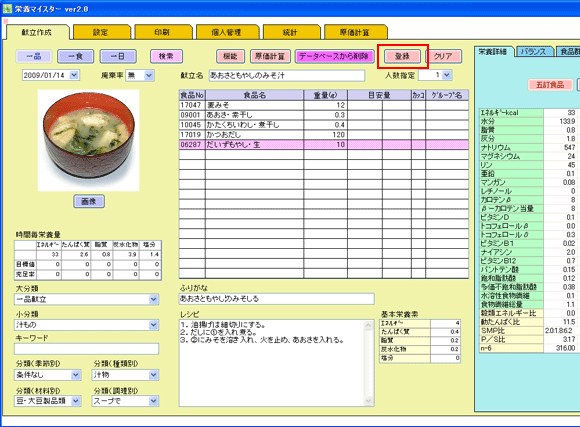Click the クリア clear button

pos(443,56)
